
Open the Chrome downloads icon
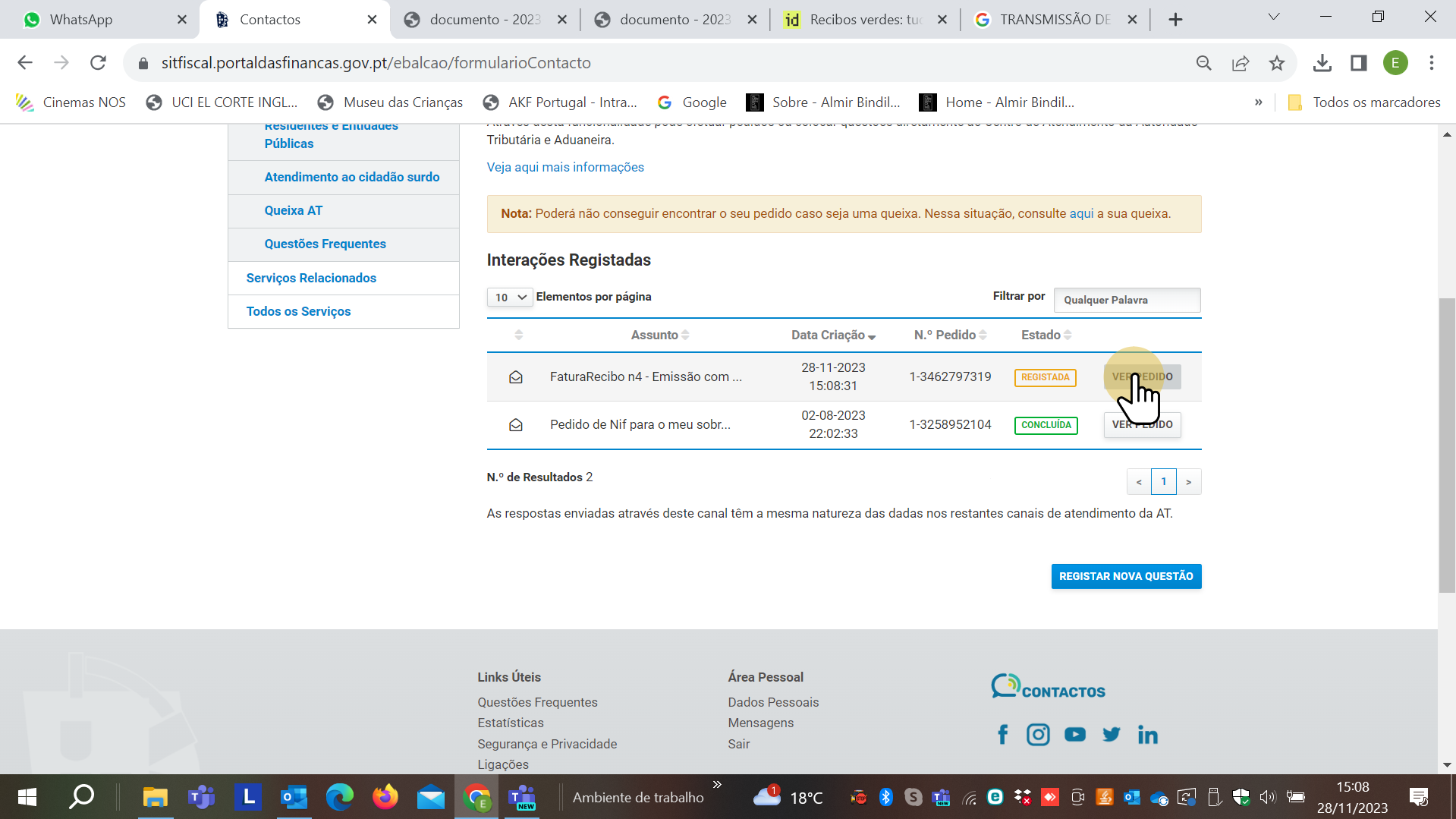pos(1322,63)
